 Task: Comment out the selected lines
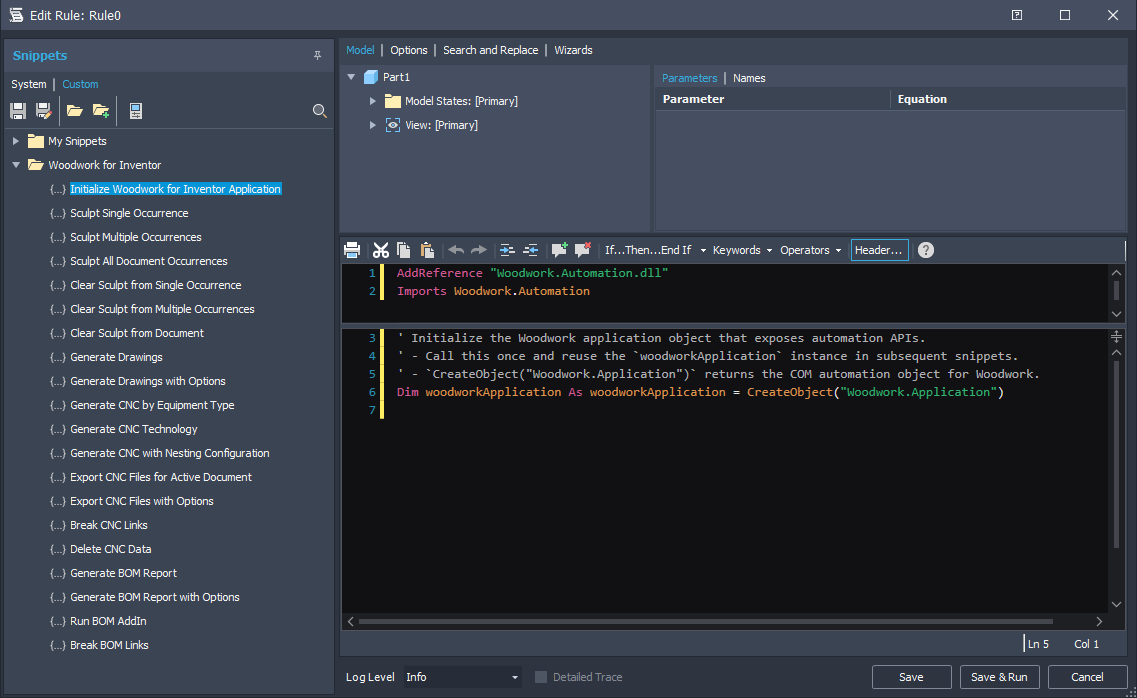tap(559, 250)
